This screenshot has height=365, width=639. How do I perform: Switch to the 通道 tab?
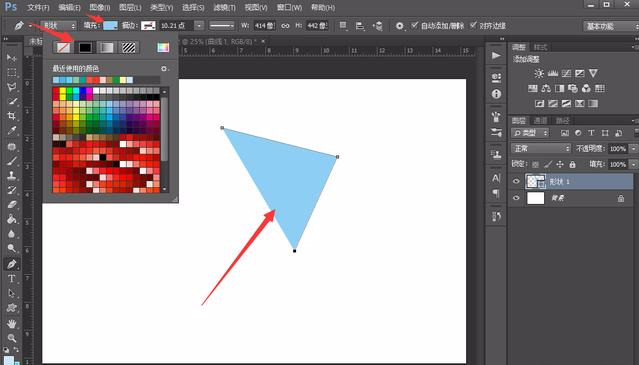(x=540, y=121)
